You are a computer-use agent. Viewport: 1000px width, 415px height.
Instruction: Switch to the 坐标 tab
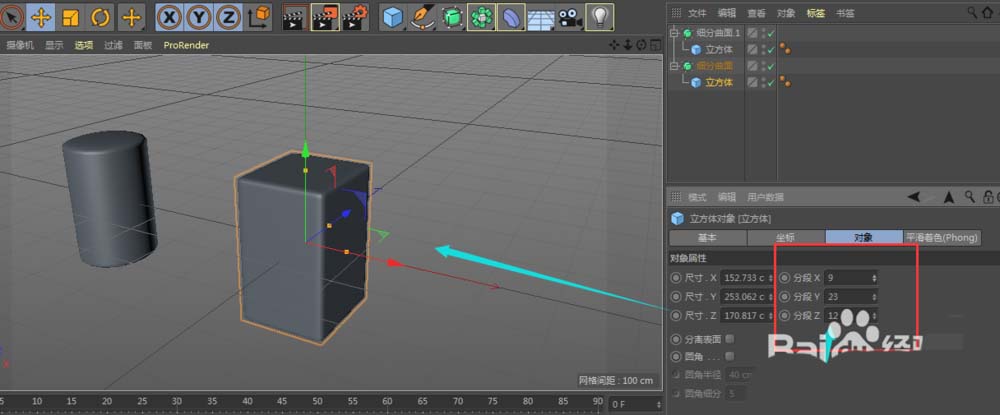tap(785, 238)
